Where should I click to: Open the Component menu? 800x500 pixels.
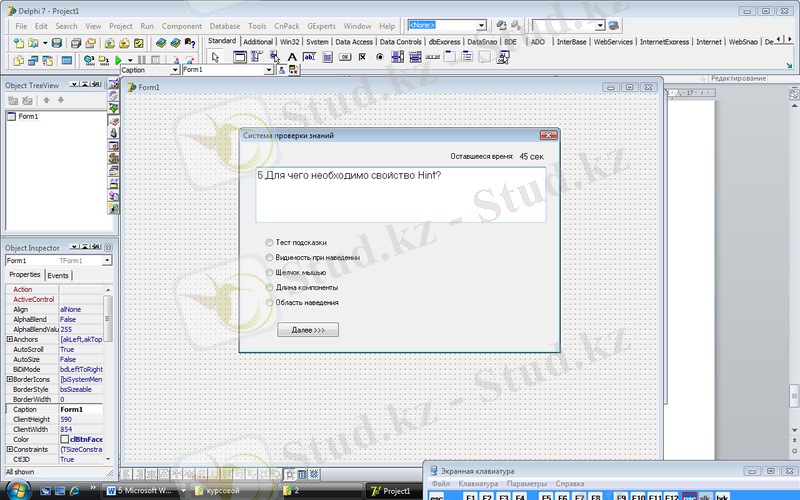[182, 26]
